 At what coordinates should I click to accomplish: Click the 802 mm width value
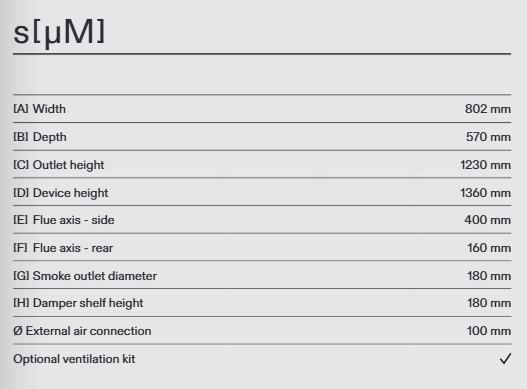(x=488, y=109)
